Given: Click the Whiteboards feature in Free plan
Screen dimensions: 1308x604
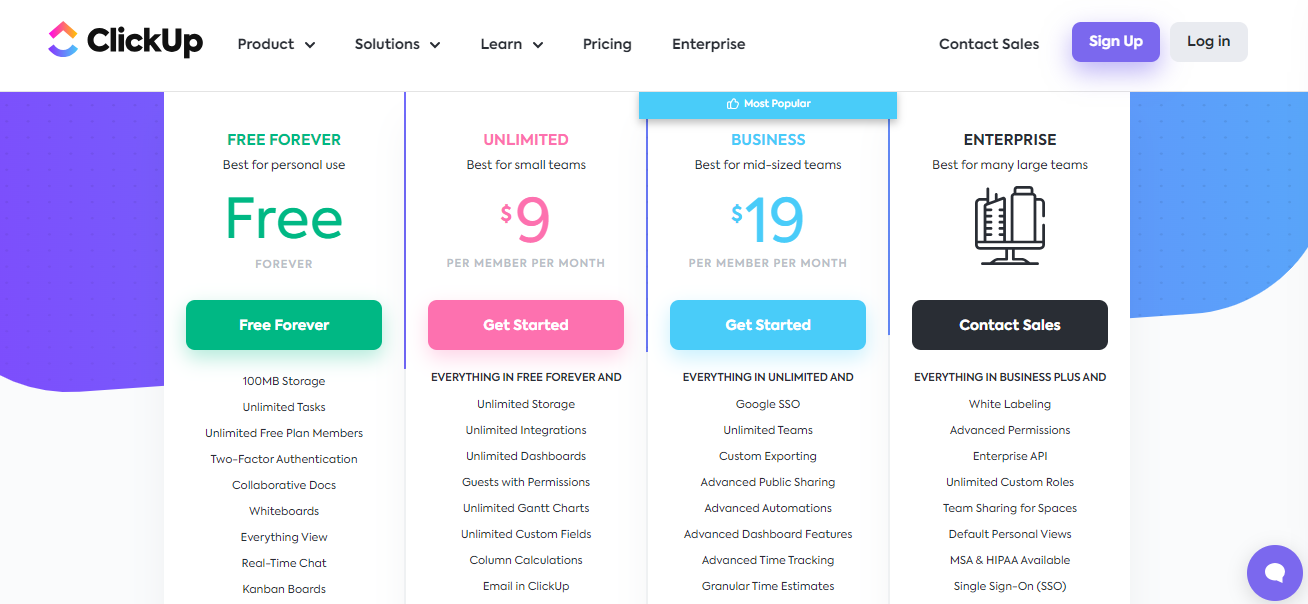Looking at the screenshot, I should point(284,511).
